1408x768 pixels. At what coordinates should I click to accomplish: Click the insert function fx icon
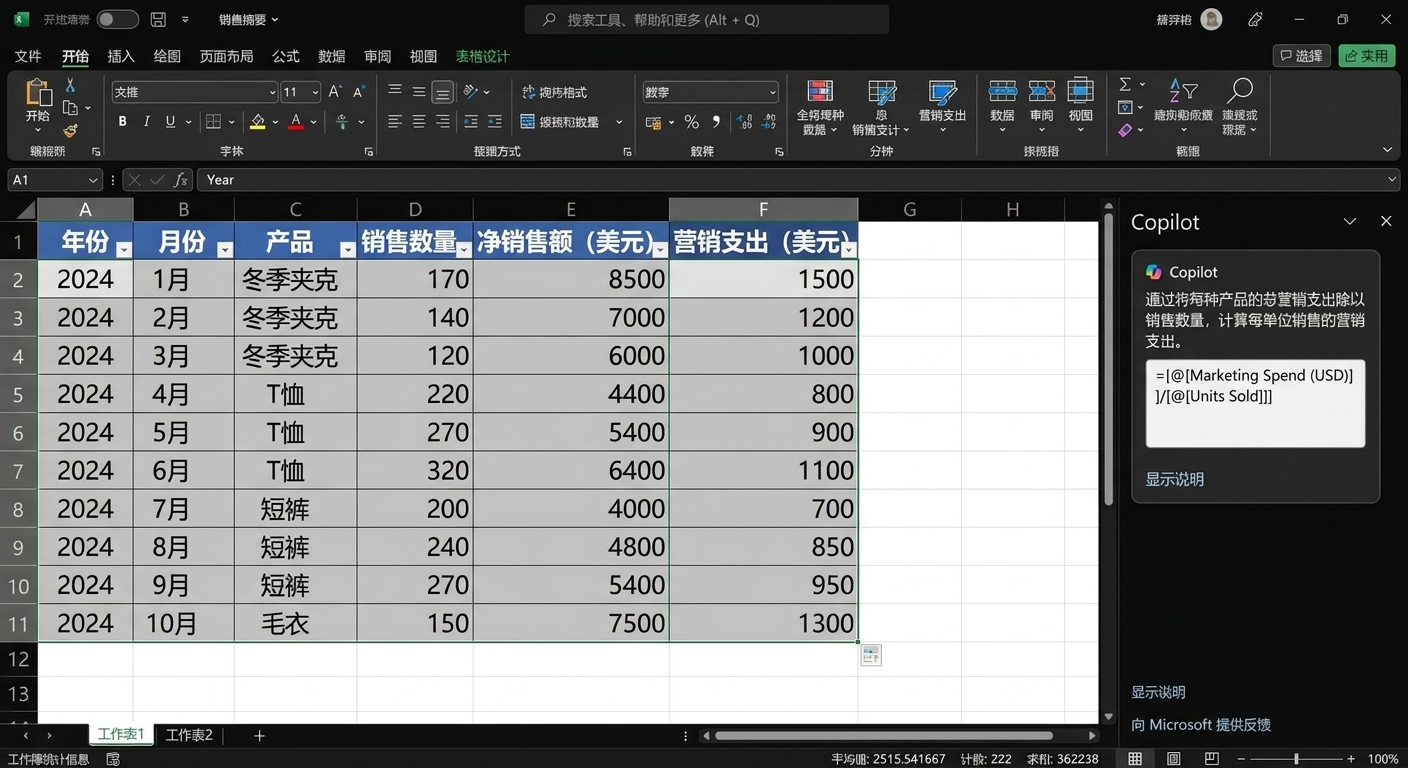(x=181, y=180)
